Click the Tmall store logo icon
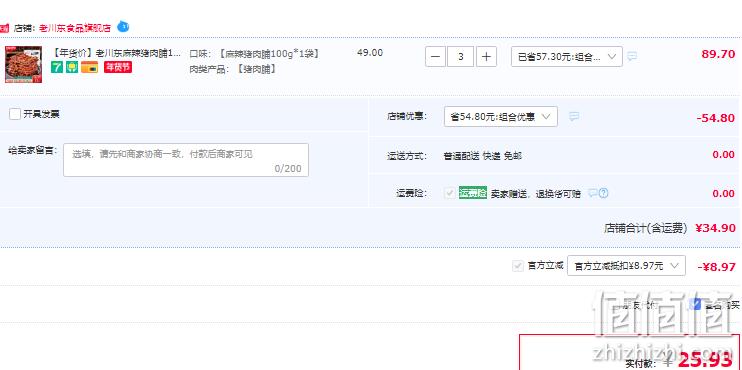This screenshot has height=370, width=742. (x=4, y=28)
